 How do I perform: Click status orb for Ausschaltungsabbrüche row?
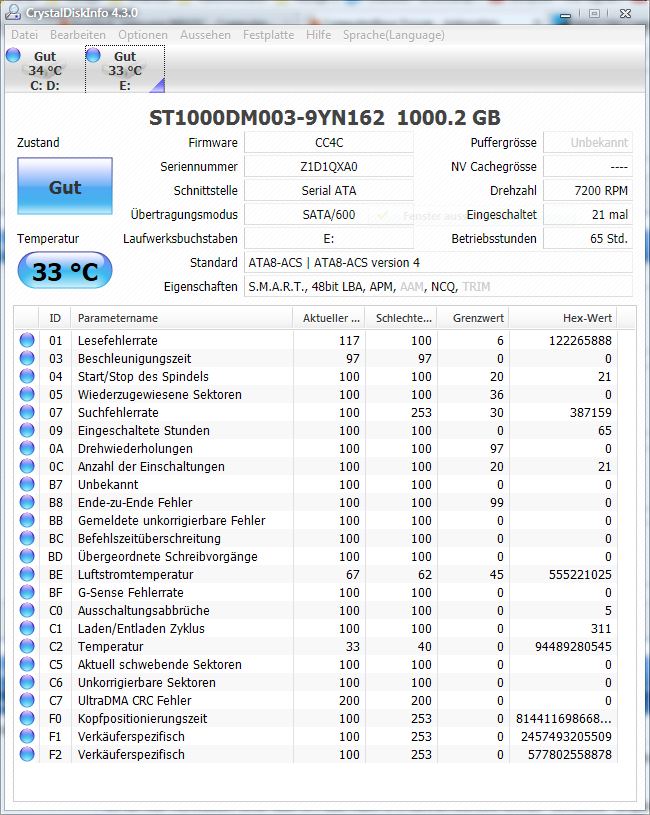pyautogui.click(x=27, y=610)
